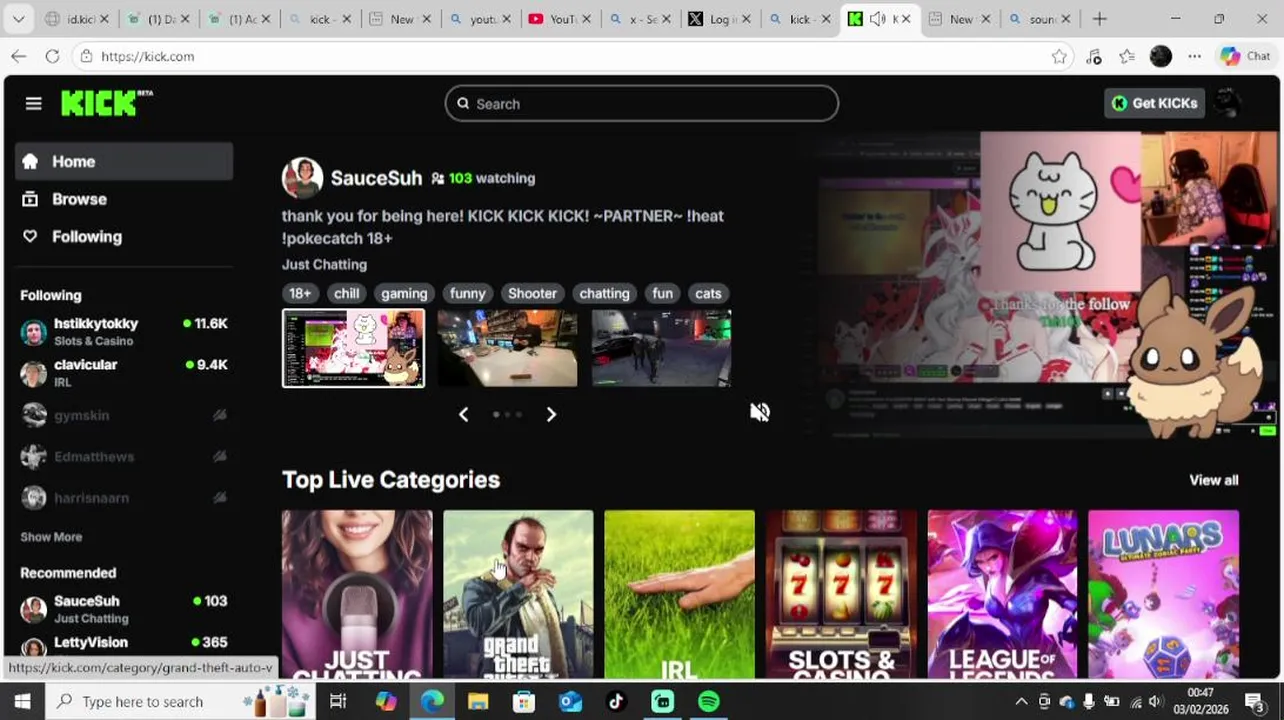Unmute the featured stream preview
The image size is (1284, 720).
pos(760,412)
